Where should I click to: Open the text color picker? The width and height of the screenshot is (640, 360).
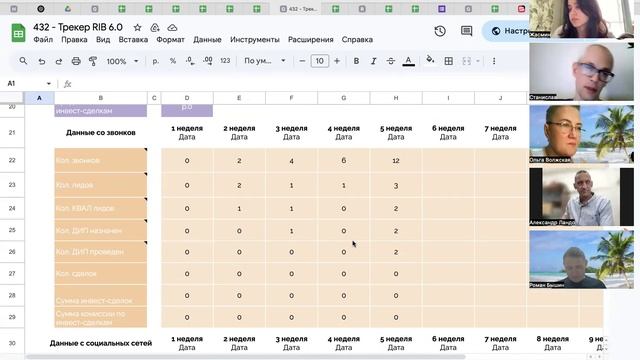click(408, 61)
